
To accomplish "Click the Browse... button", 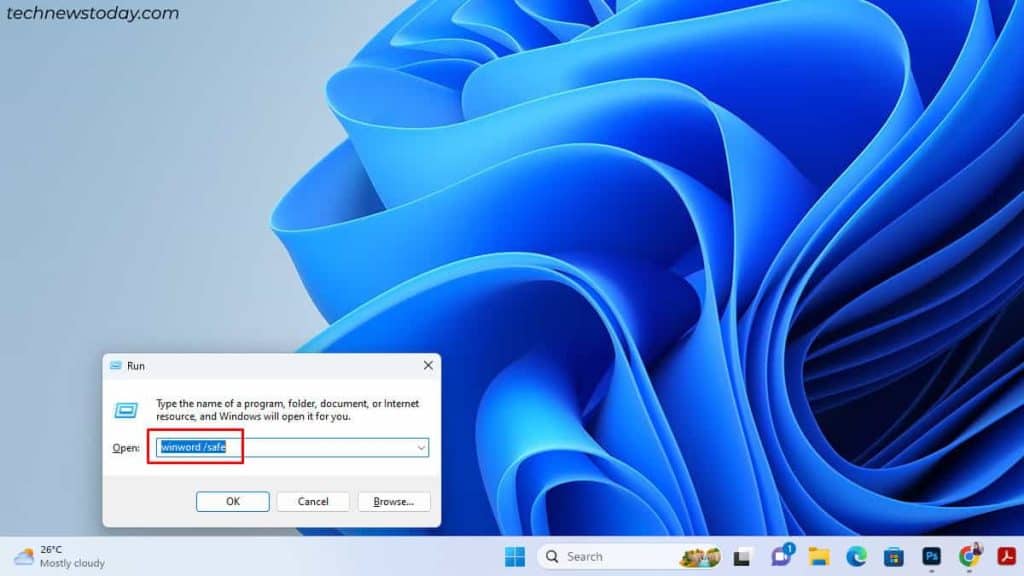I will pos(393,501).
